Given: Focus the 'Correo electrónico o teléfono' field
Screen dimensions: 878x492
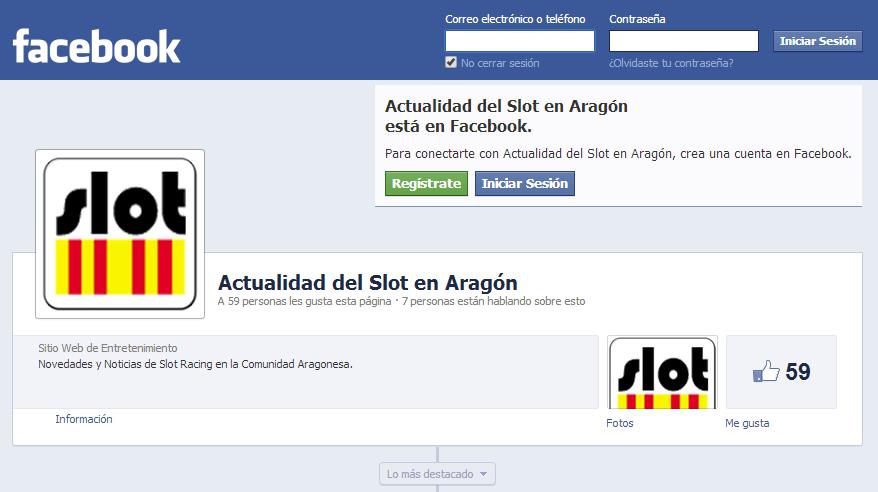Looking at the screenshot, I should pos(520,41).
